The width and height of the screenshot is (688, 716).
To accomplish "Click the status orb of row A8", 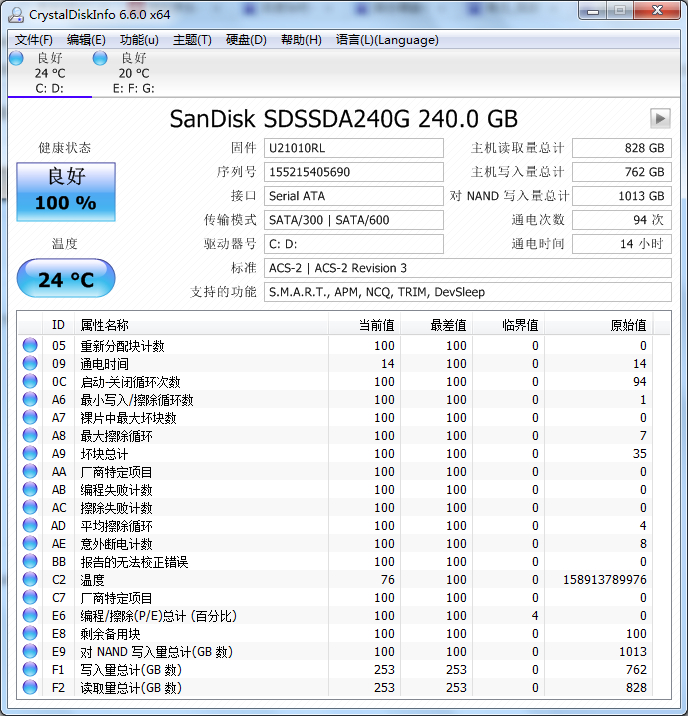I will click(30, 435).
